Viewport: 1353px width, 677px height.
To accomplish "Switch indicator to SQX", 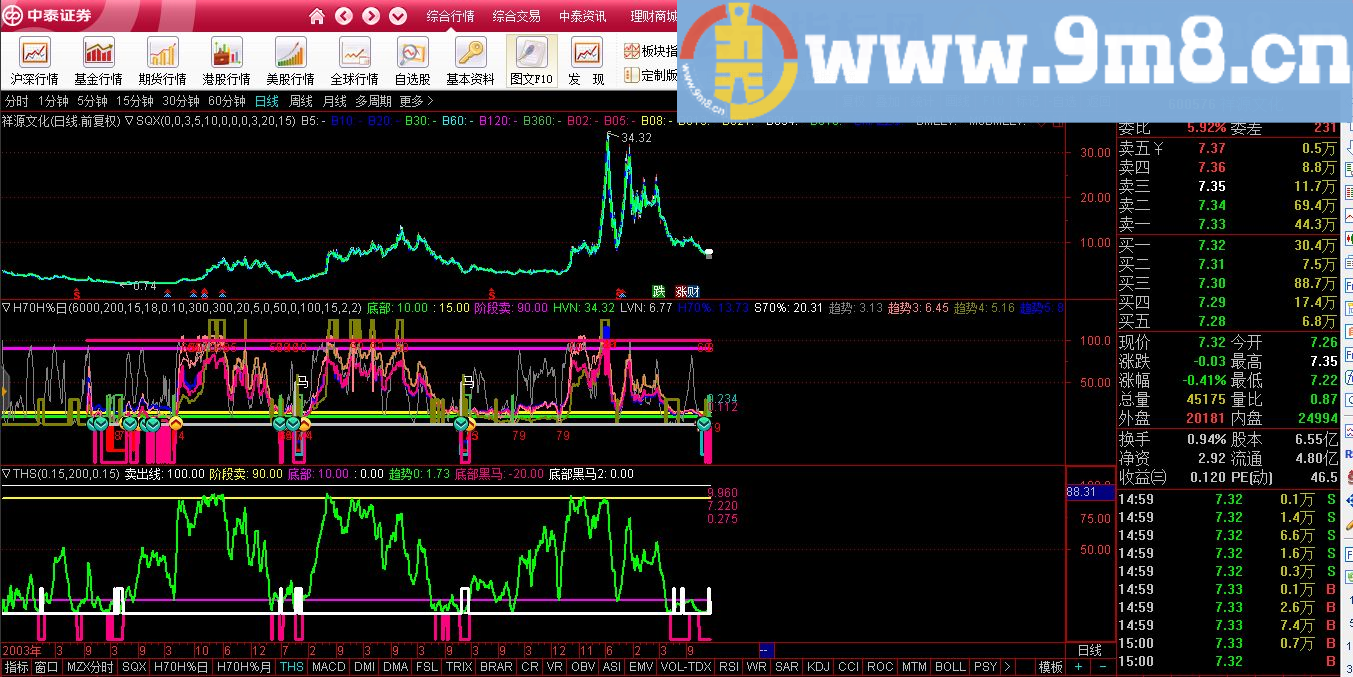I will coord(134,667).
